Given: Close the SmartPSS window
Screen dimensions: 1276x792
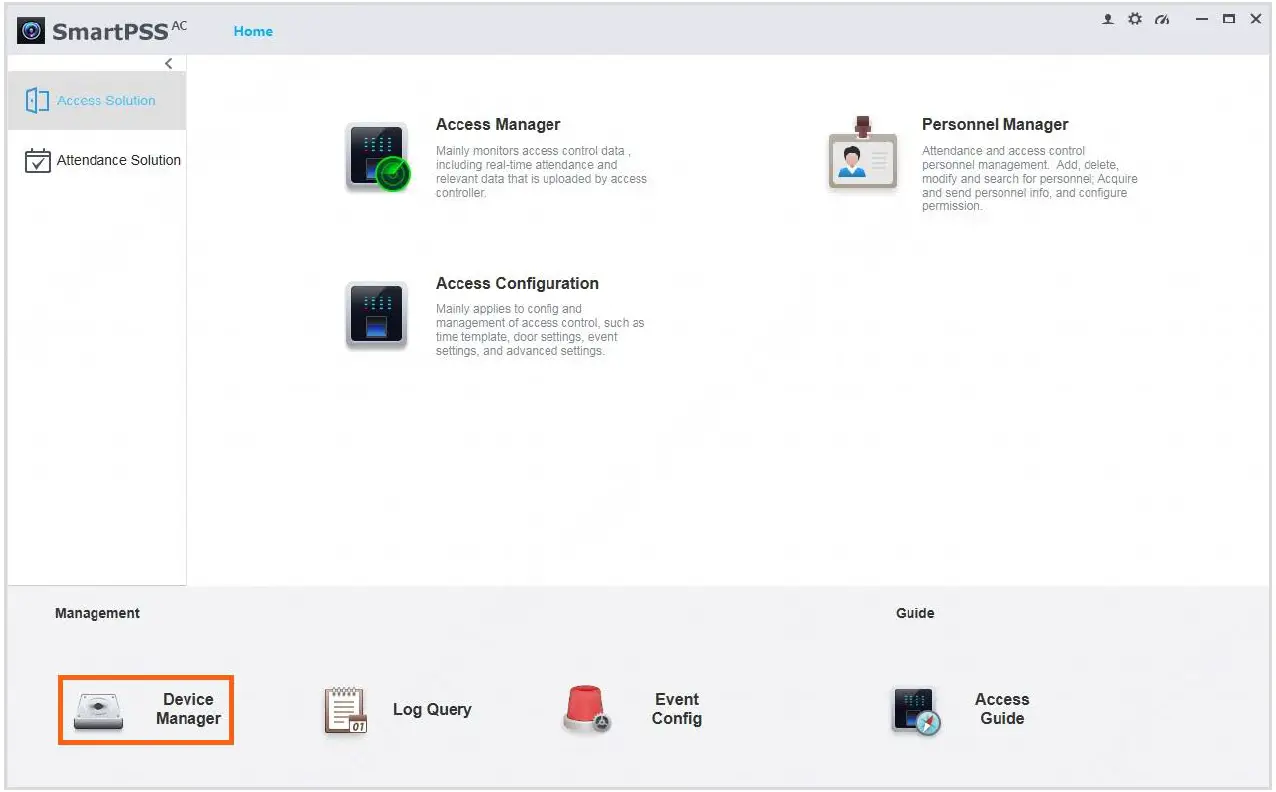Looking at the screenshot, I should [x=1256, y=19].
